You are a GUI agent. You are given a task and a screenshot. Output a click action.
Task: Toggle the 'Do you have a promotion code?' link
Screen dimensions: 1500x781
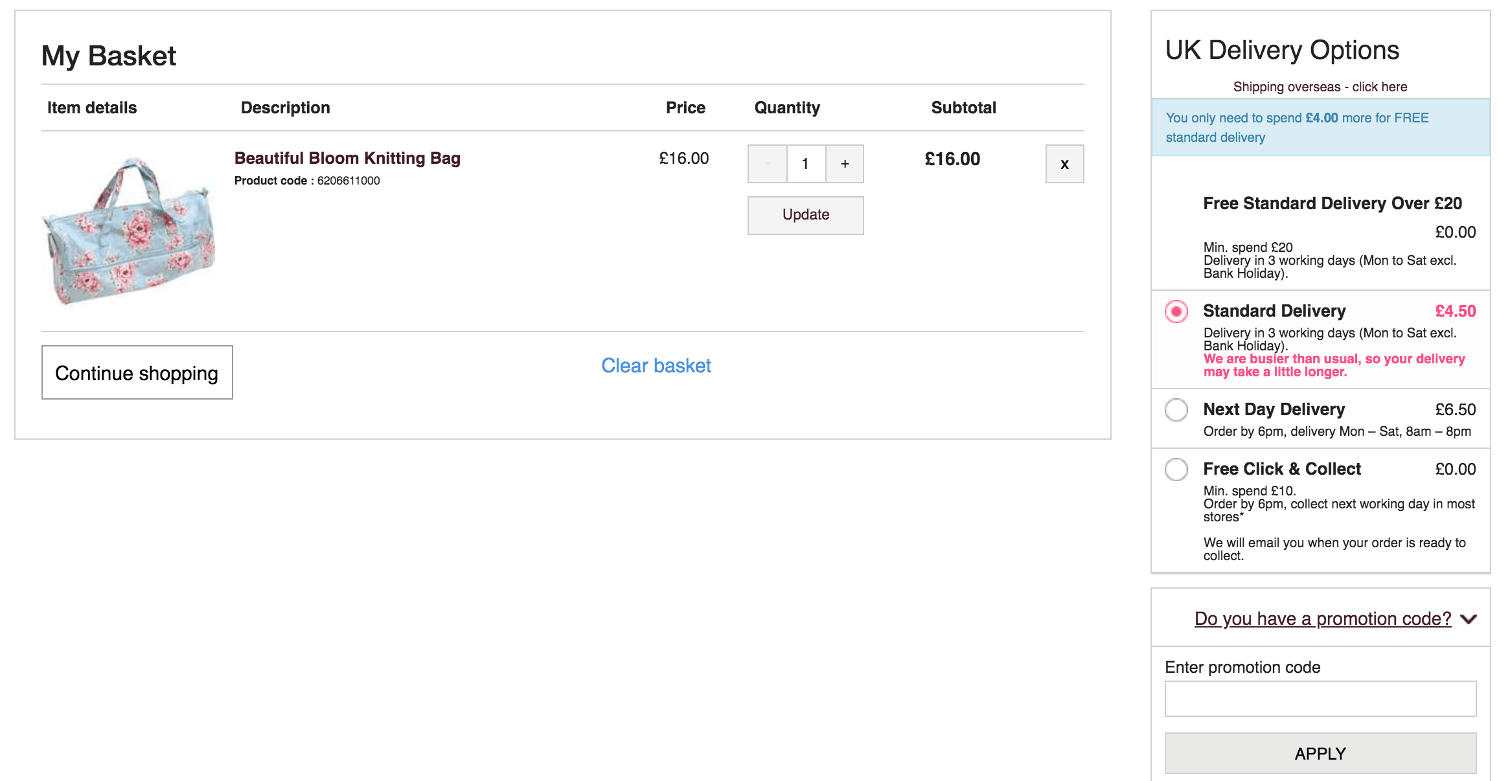(x=1323, y=619)
